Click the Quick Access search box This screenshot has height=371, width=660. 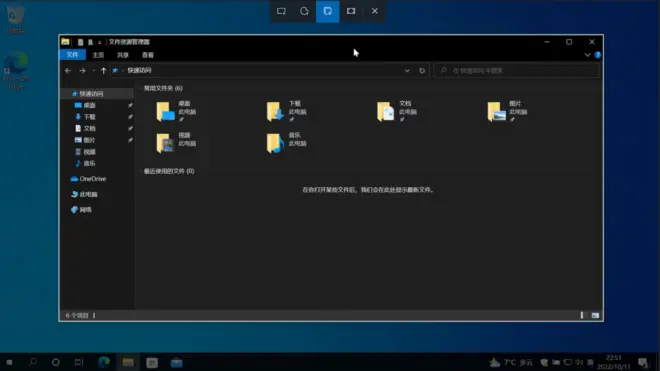(516, 70)
